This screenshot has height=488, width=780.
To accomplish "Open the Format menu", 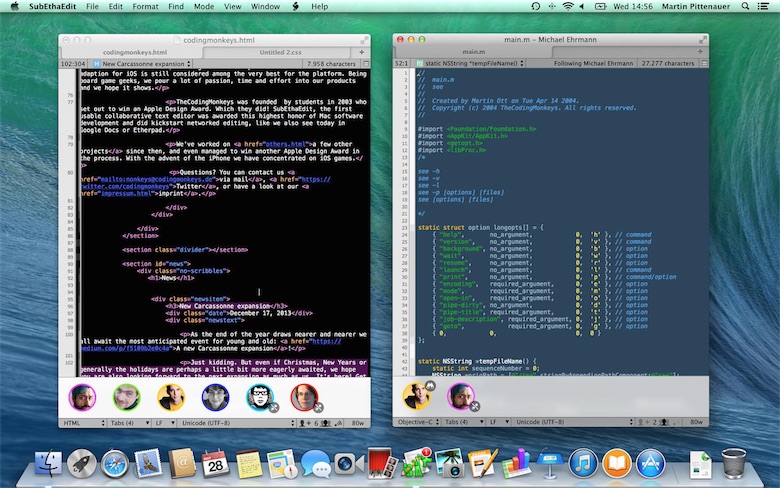I will pos(145,6).
